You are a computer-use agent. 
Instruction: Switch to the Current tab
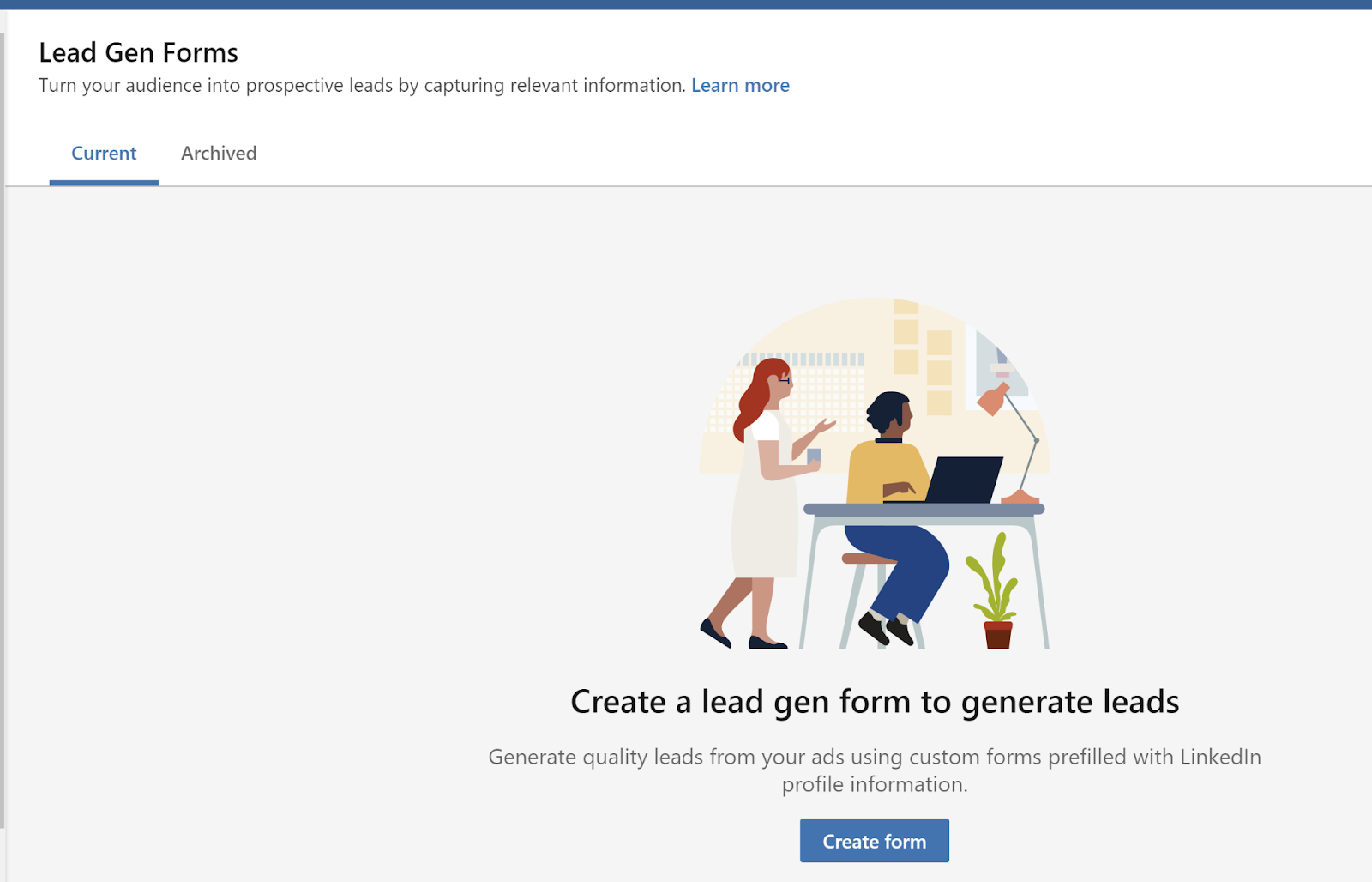104,154
